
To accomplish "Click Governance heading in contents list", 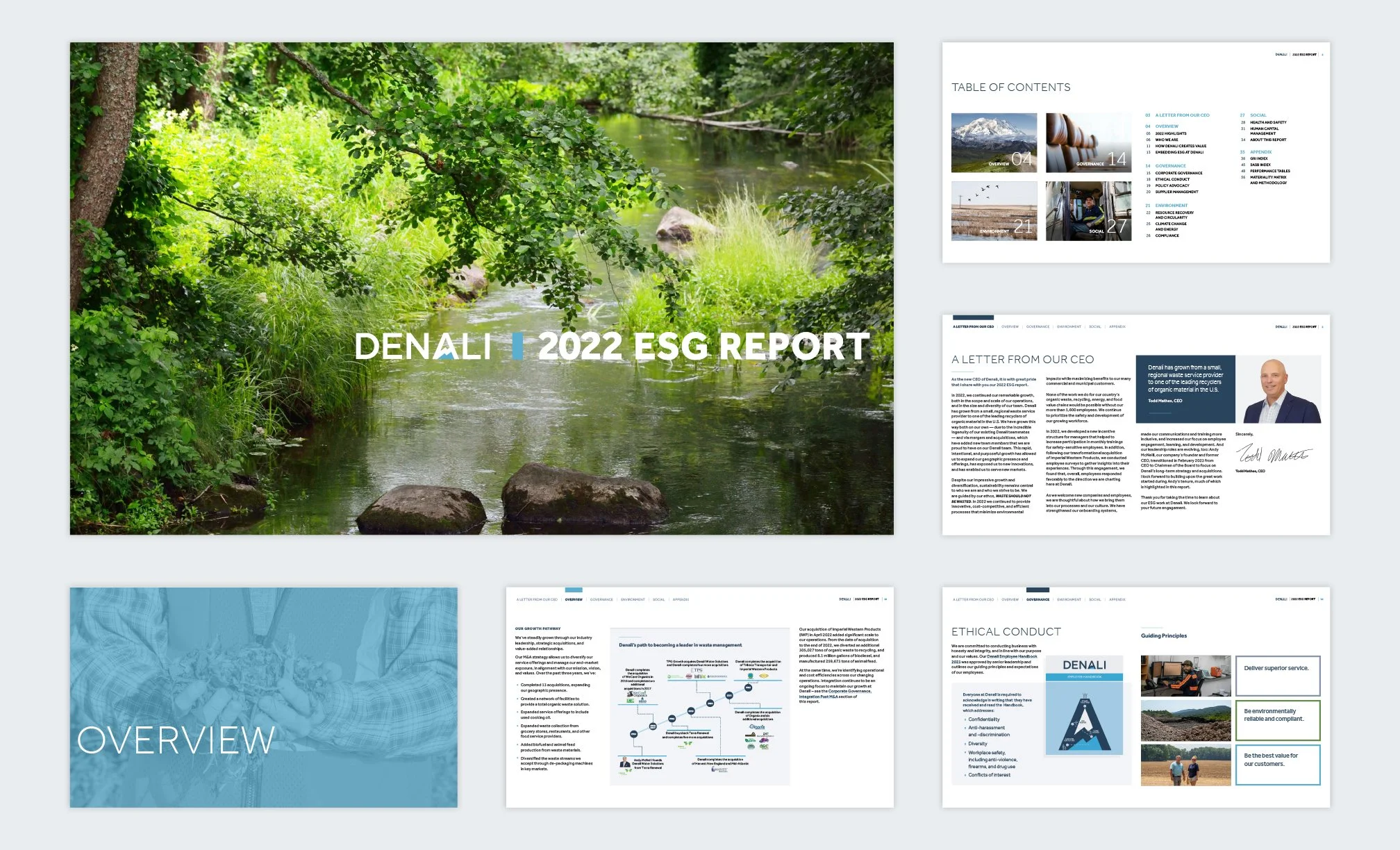I will click(1170, 166).
